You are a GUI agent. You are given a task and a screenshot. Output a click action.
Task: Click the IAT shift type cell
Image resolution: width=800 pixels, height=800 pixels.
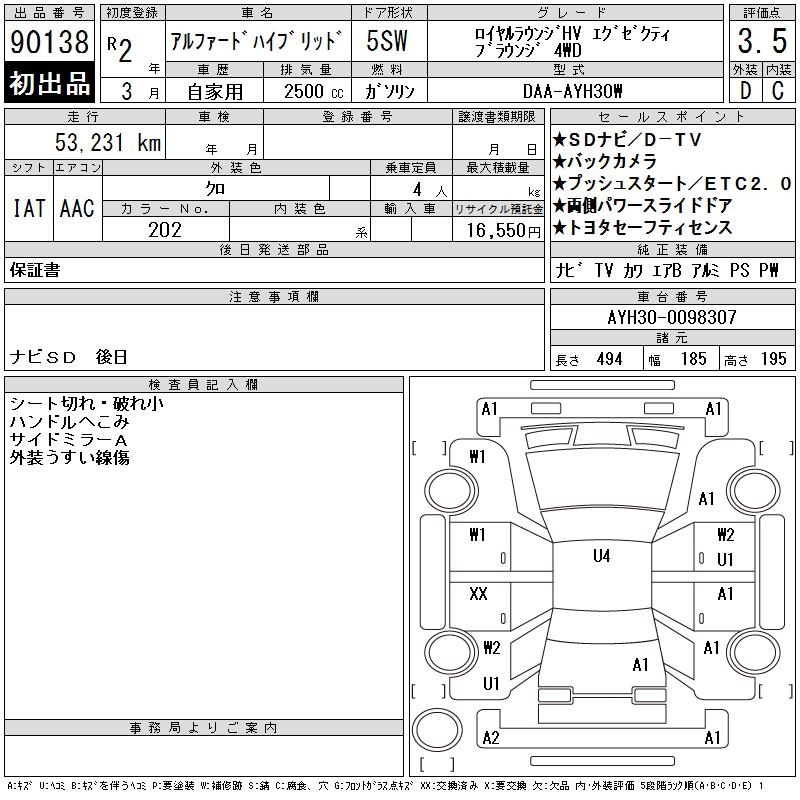coord(28,208)
